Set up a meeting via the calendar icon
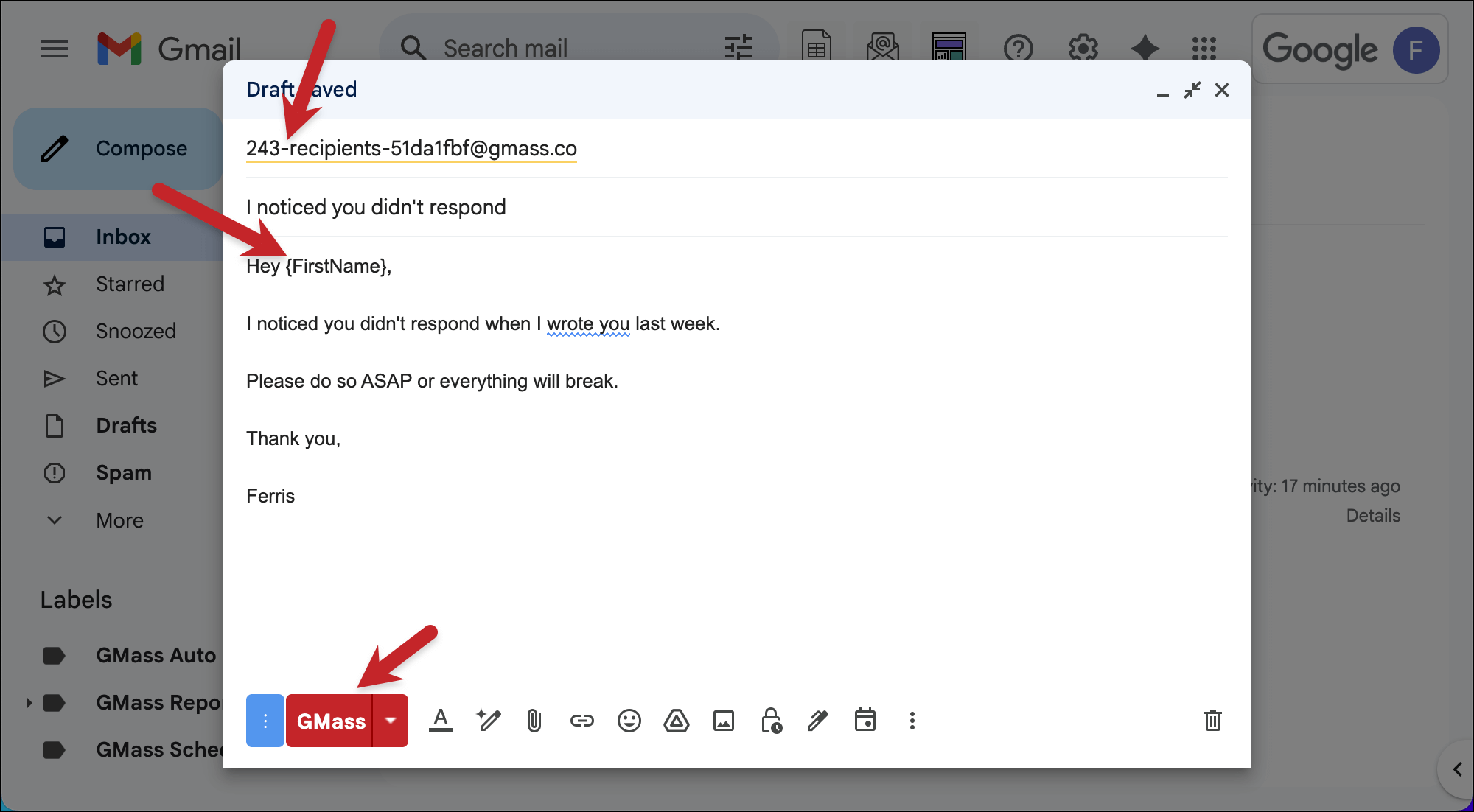Viewport: 1474px width, 812px height. (x=866, y=721)
